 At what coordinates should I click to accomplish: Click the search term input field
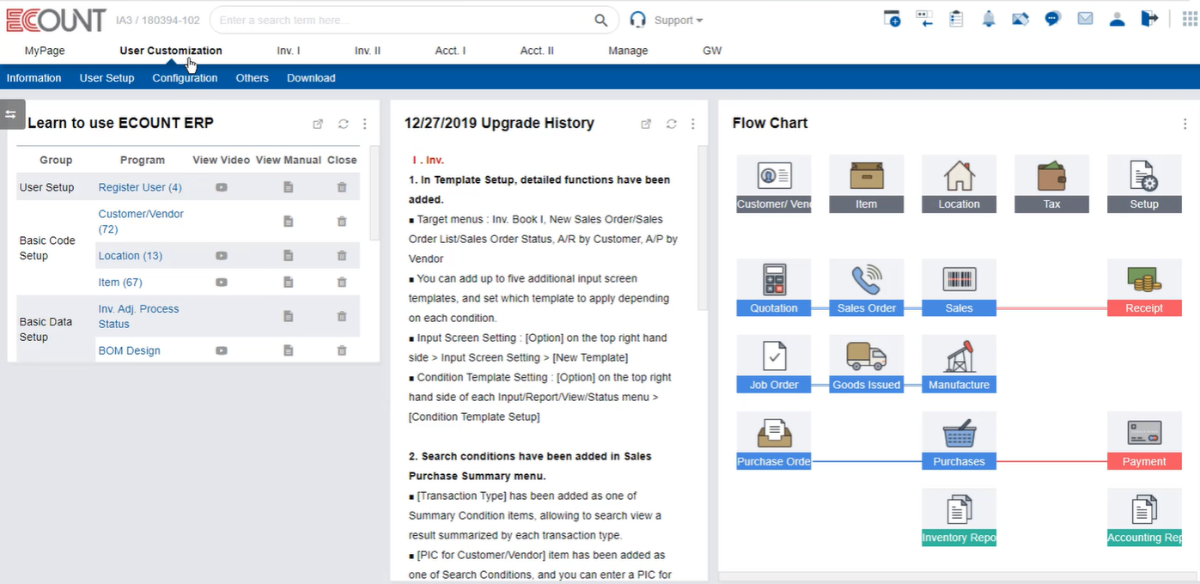coord(400,20)
